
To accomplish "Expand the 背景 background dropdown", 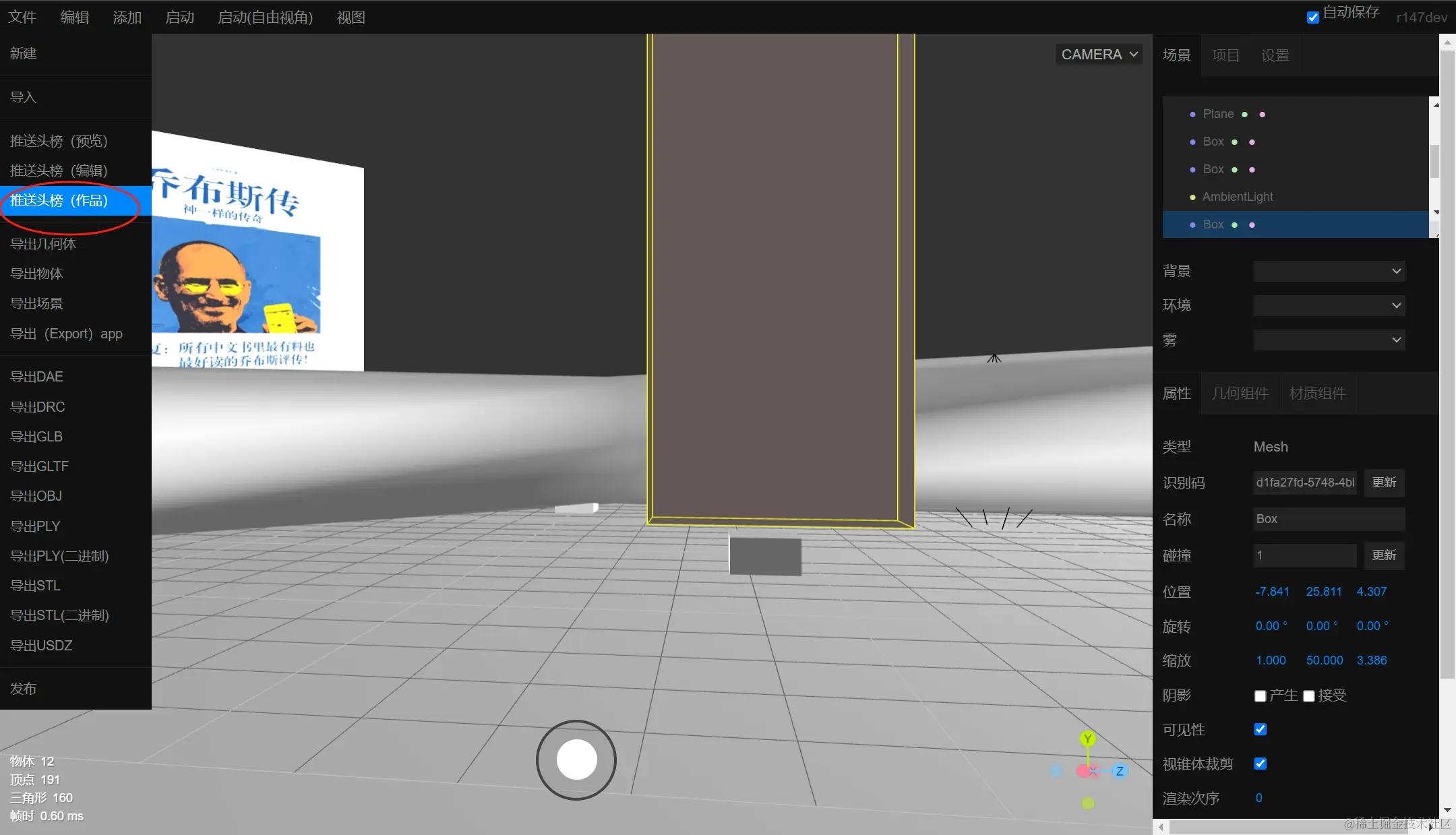I will [x=1328, y=271].
